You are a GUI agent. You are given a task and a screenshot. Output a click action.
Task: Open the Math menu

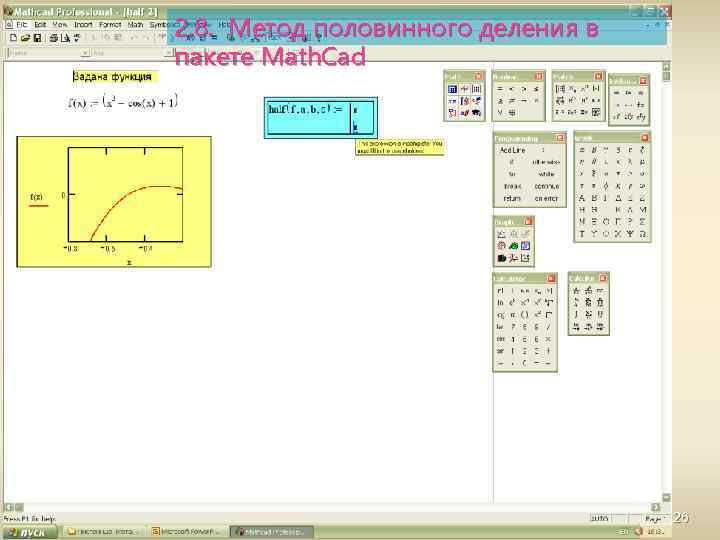tap(135, 24)
